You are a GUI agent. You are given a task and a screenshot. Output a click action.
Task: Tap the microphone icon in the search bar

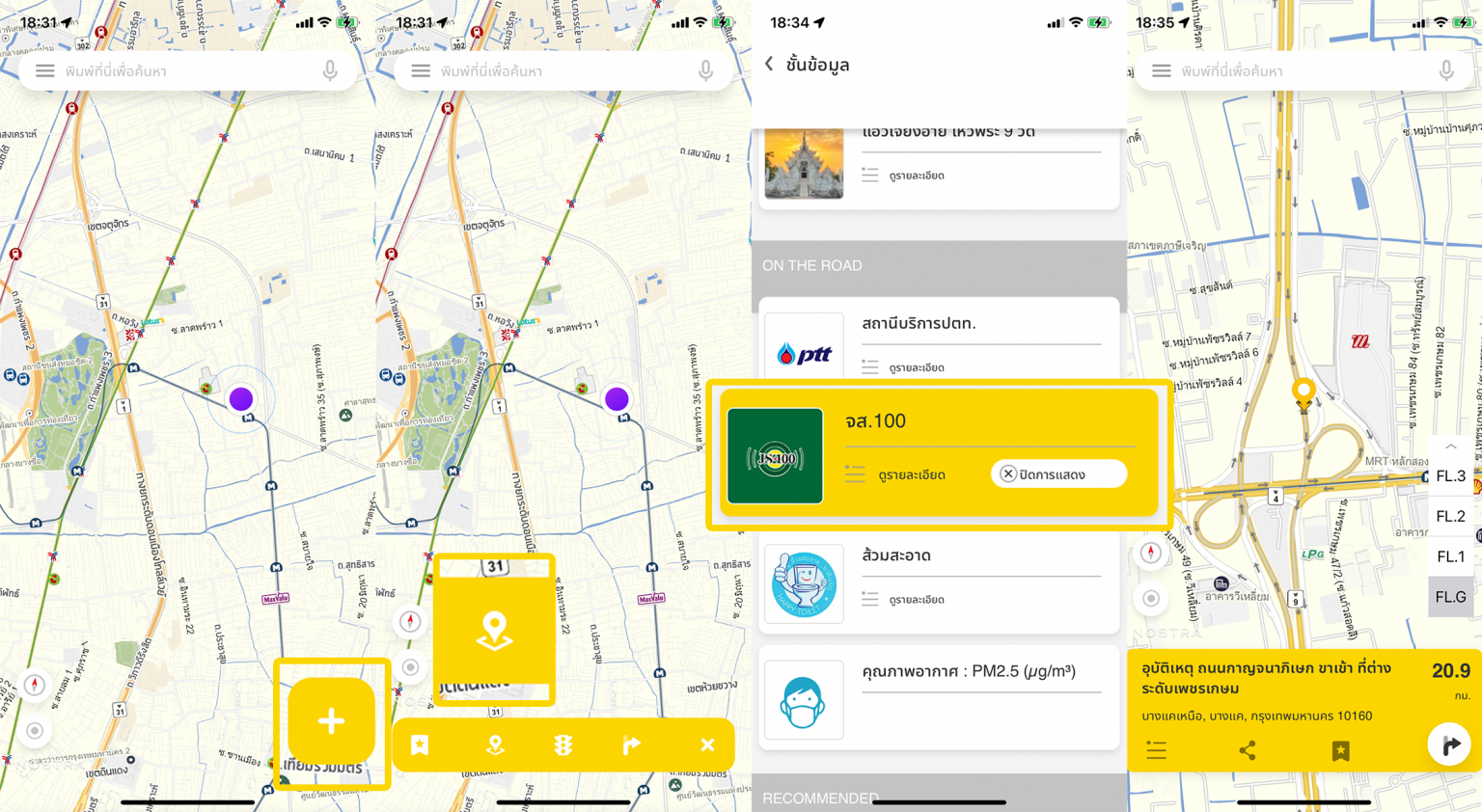coord(331,70)
